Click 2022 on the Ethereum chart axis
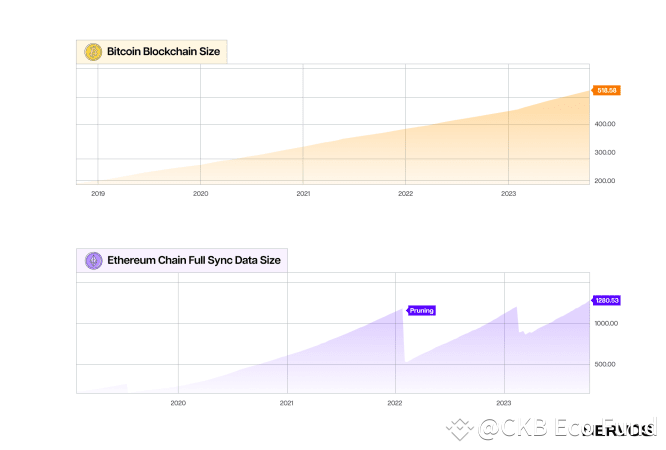666x450 pixels. [x=395, y=403]
